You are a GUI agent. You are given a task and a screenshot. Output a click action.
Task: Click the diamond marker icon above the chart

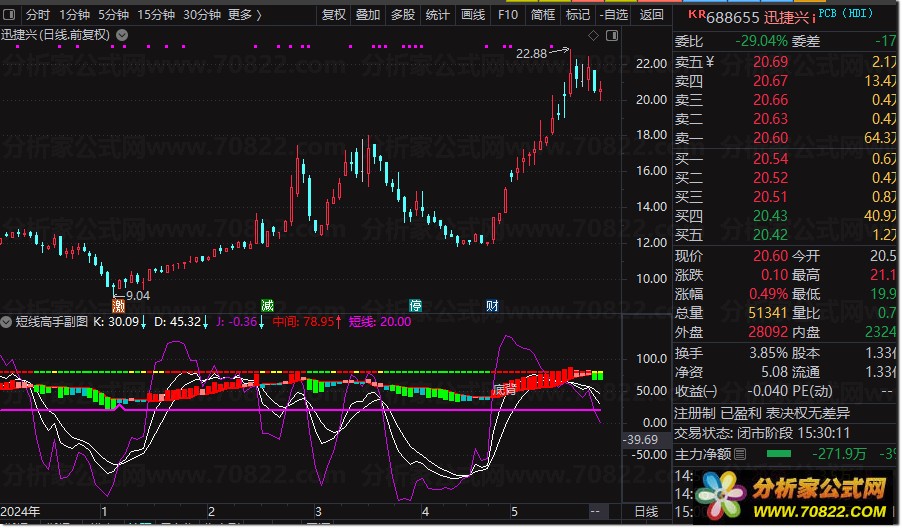point(593,36)
